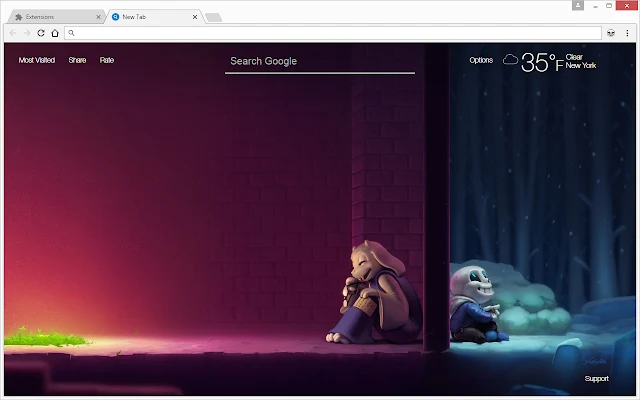The image size is (640, 400).
Task: Click the search magnifier icon in address bar
Action: (71, 33)
